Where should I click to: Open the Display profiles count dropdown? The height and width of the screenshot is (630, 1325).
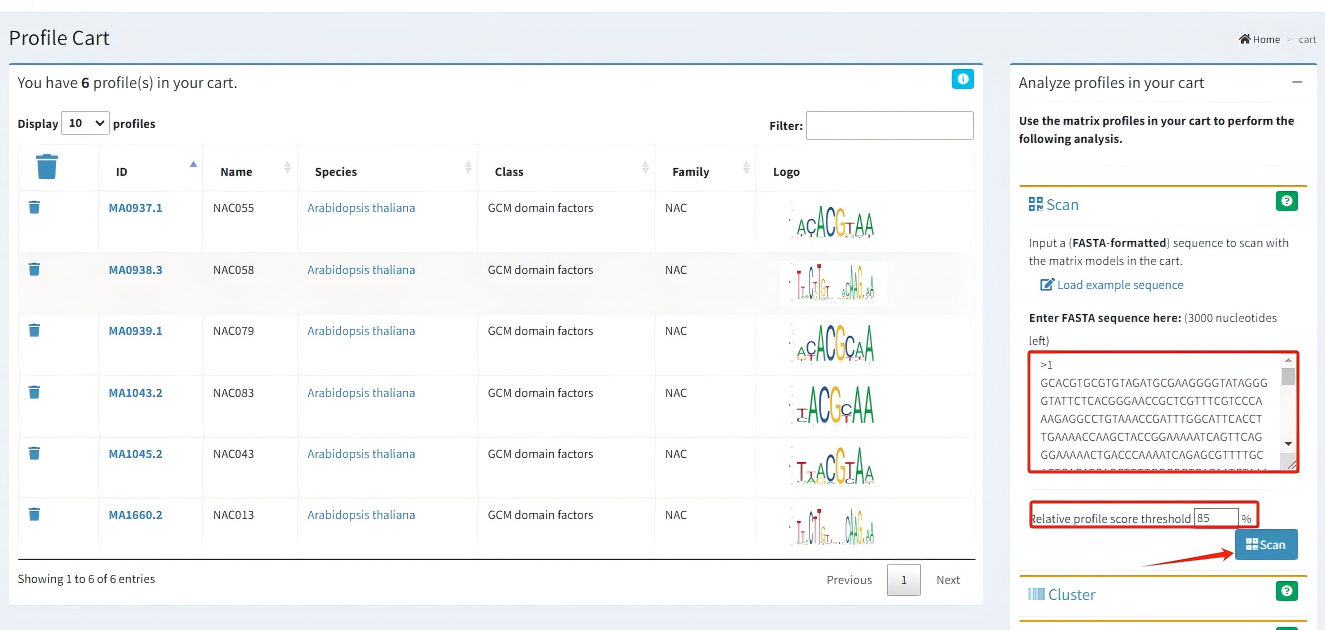(x=86, y=123)
